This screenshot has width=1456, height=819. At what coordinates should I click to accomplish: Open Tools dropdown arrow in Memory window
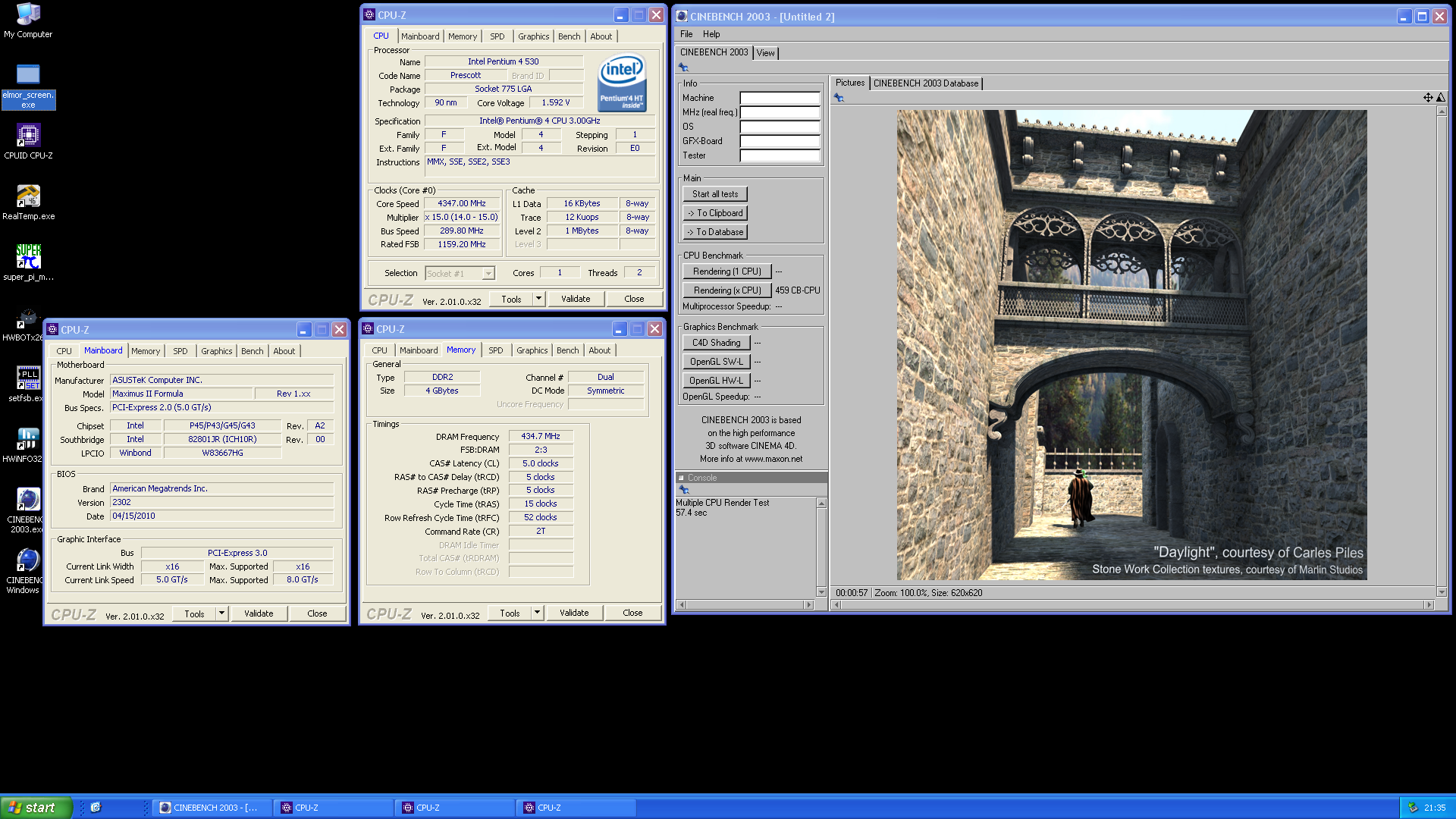click(537, 612)
